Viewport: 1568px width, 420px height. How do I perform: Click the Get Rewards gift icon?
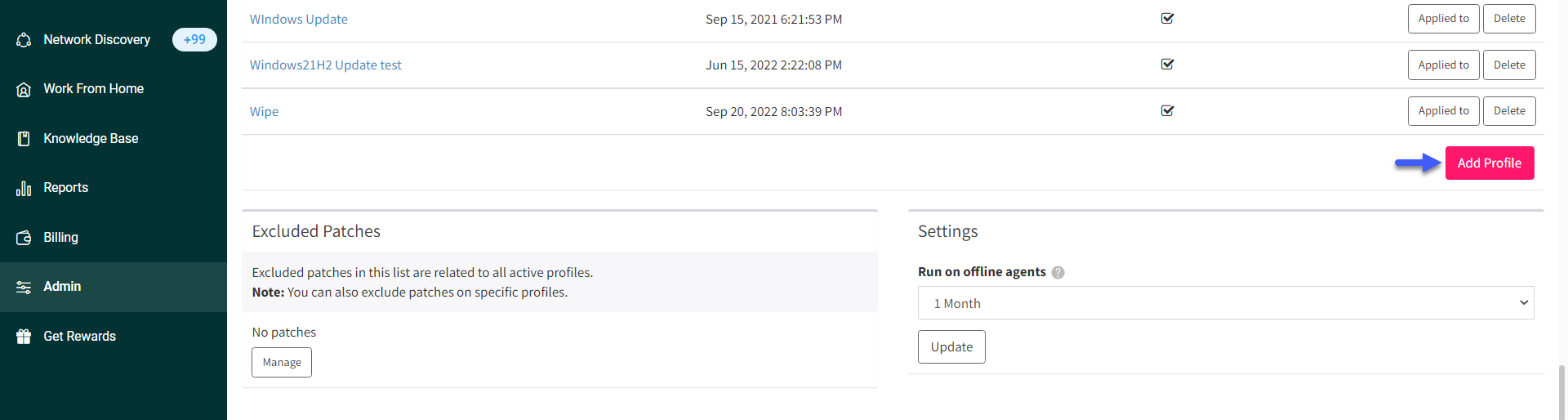(x=24, y=337)
